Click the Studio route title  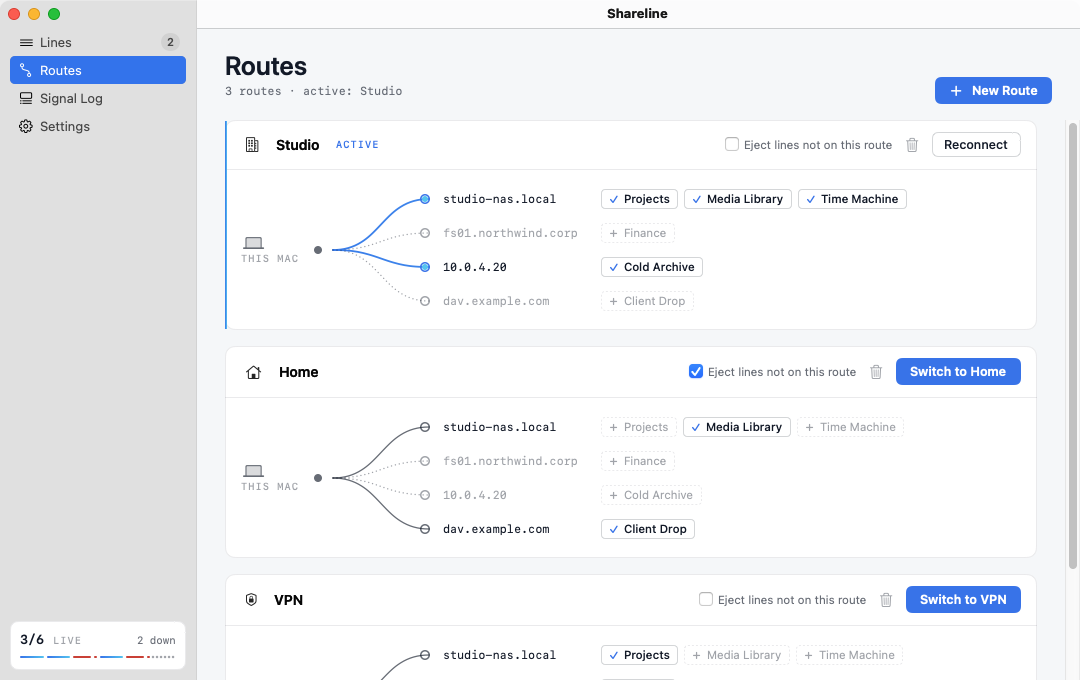298,145
